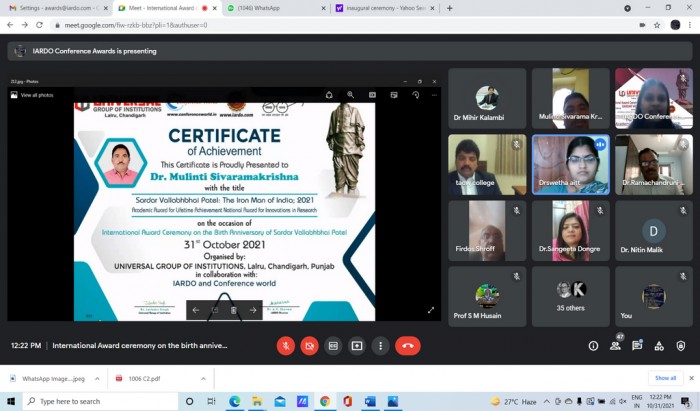Toggle the camera off button
Screen dimensions: 700x411
tap(309, 346)
